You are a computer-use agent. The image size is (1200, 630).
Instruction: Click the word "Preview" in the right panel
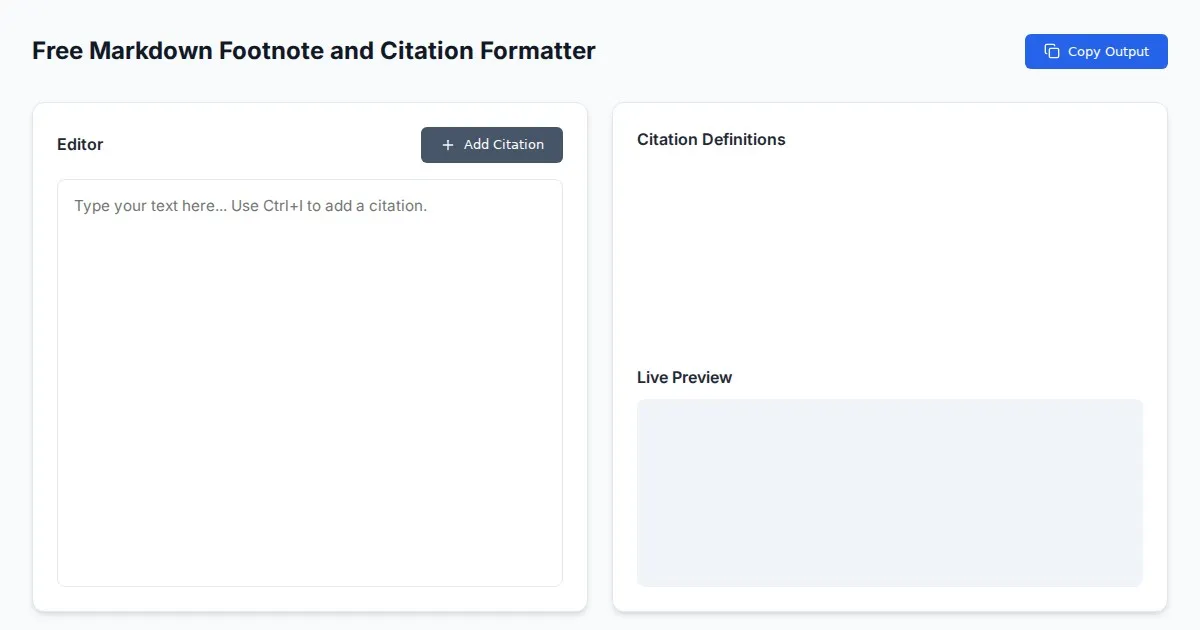702,378
